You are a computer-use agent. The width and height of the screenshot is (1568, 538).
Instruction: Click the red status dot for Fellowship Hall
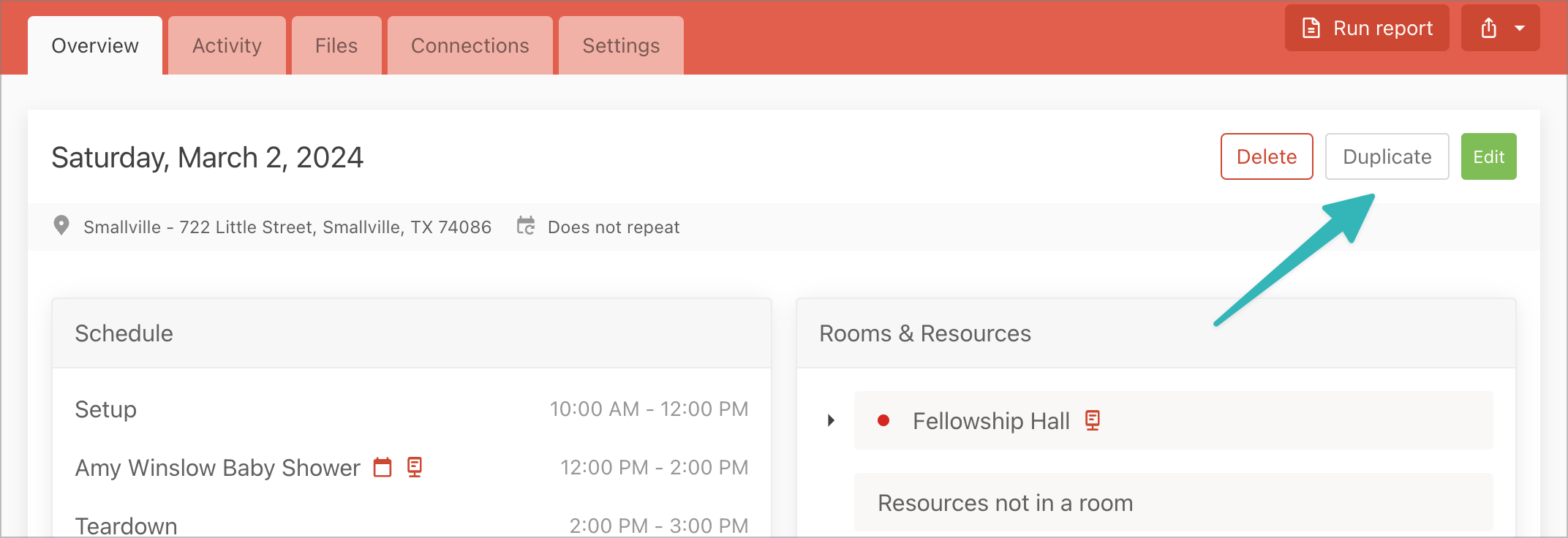tap(883, 420)
